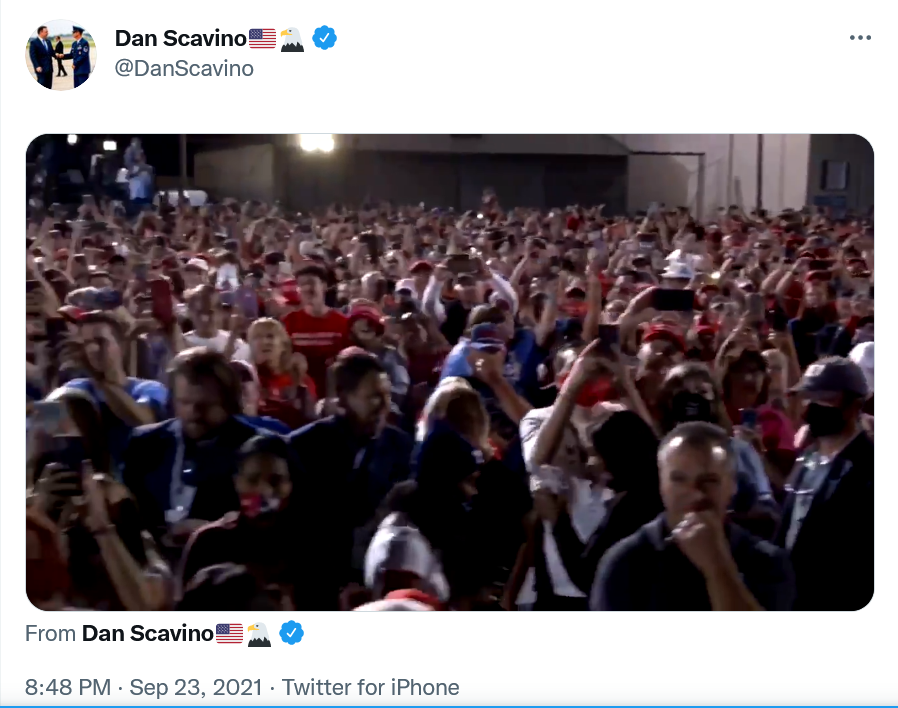Open the Dan Scavino display name in header
This screenshot has width=898, height=708.
(x=180, y=38)
